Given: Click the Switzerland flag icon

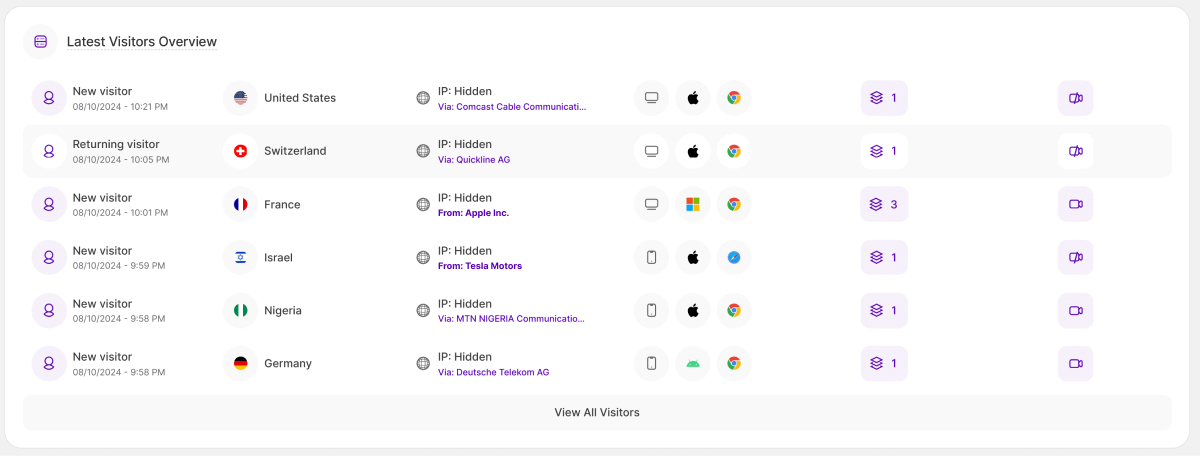Looking at the screenshot, I should coord(240,151).
